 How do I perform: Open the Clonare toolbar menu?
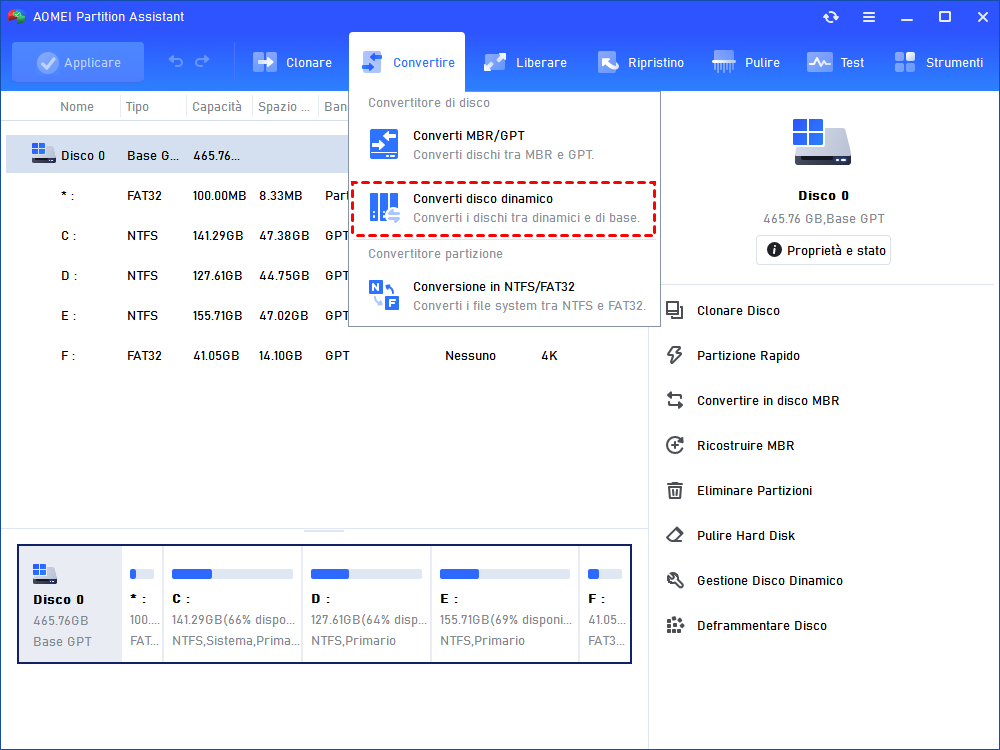coord(292,62)
